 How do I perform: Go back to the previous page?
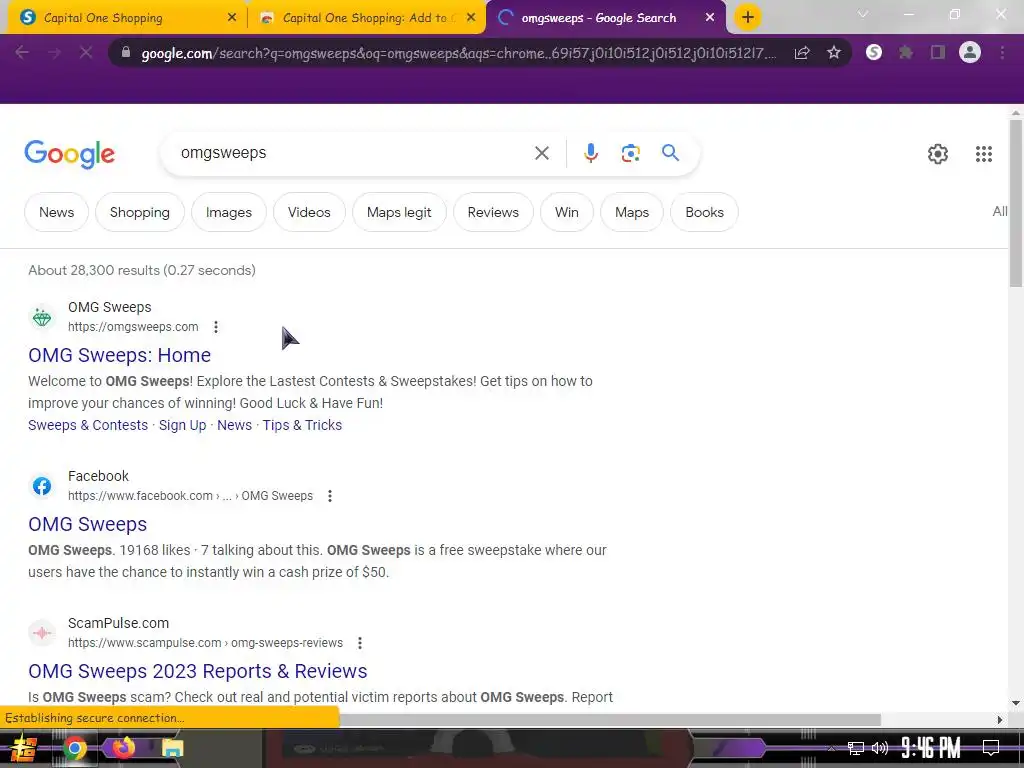pyautogui.click(x=22, y=52)
